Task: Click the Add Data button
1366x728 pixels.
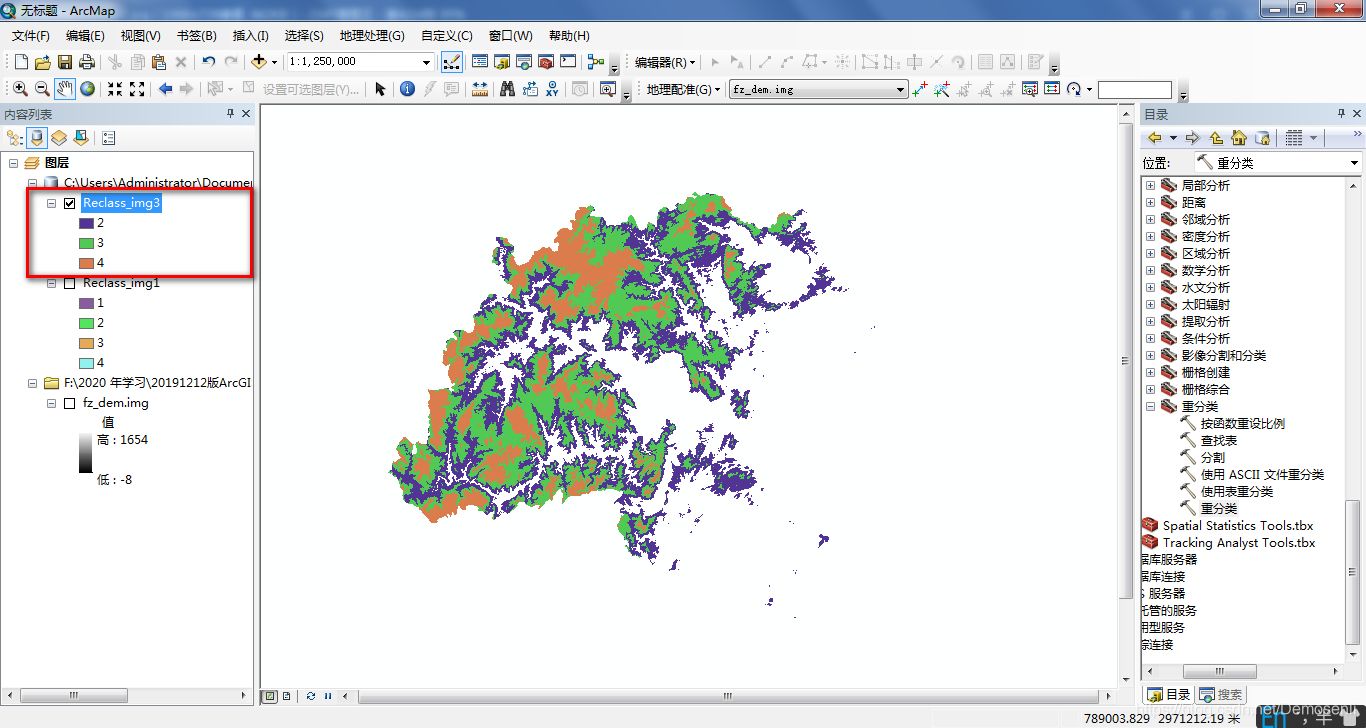Action: pyautogui.click(x=259, y=61)
